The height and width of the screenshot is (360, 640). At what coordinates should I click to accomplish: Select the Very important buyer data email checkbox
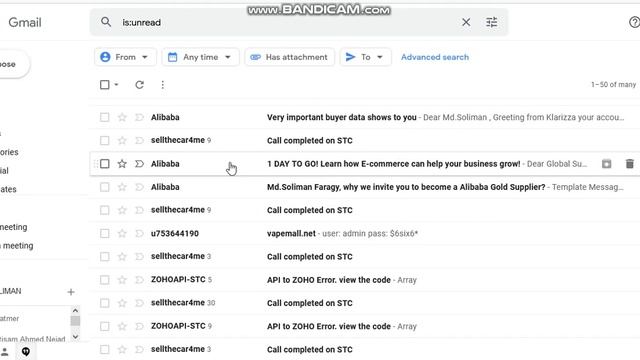tap(104, 118)
